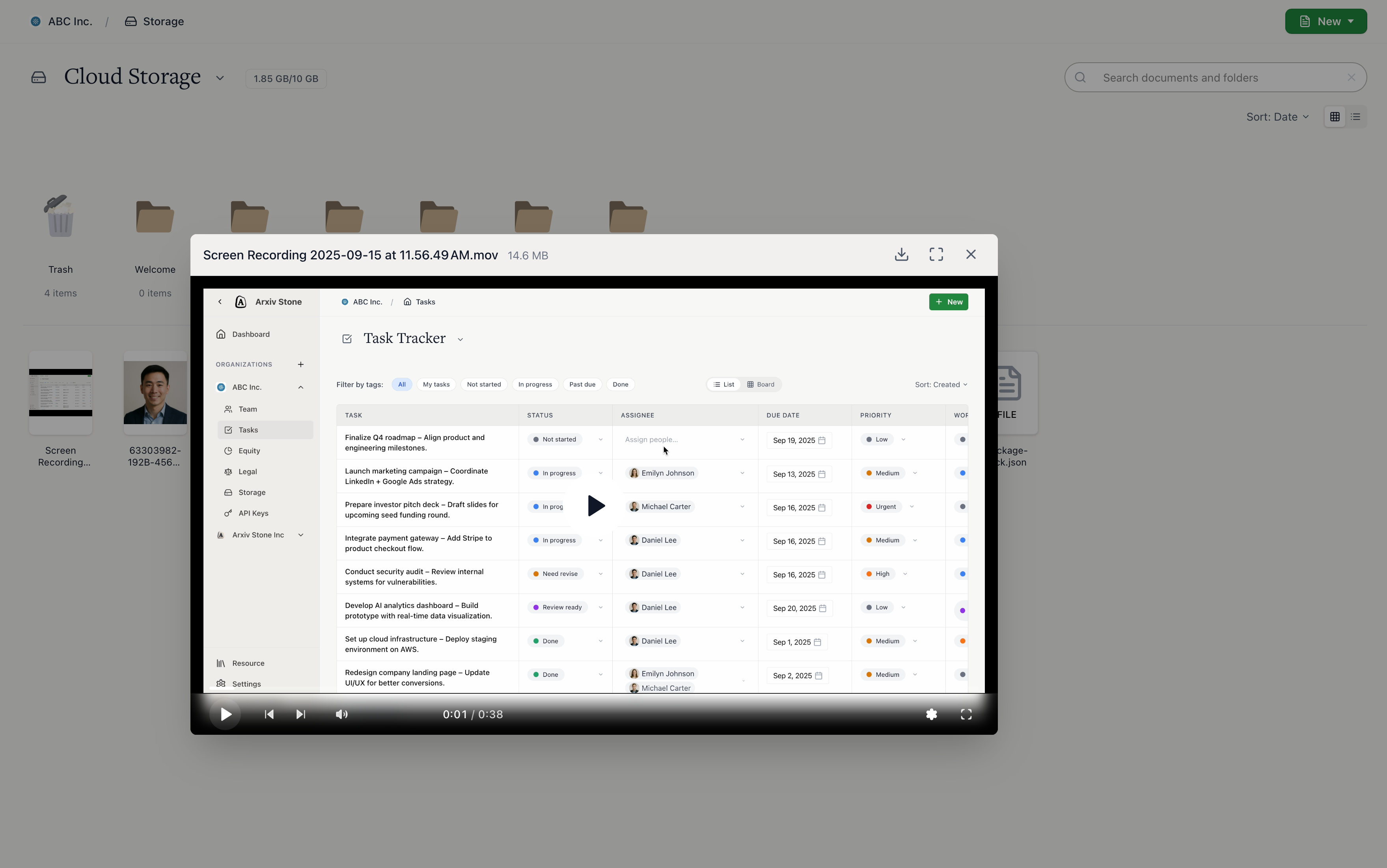
Task: Expand the Cloud Storage chevron menu
Action: click(x=219, y=78)
